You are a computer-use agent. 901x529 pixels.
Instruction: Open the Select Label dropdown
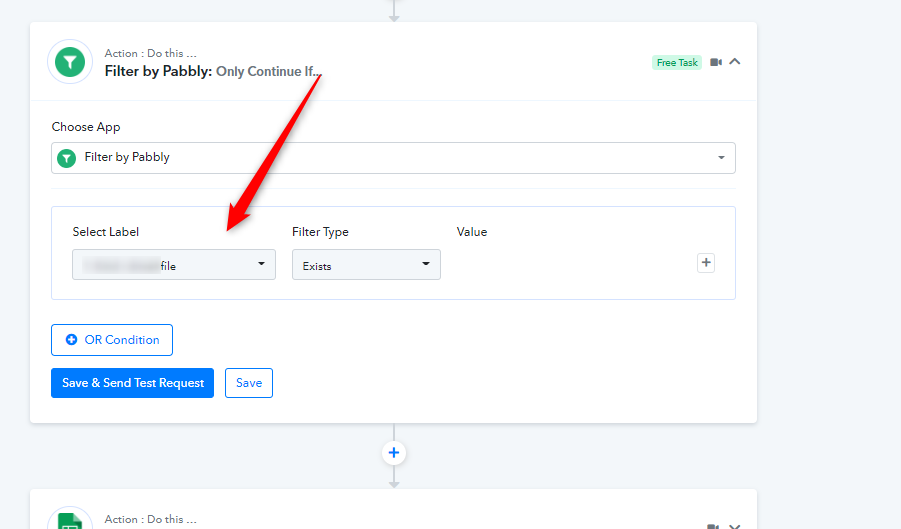tap(174, 265)
